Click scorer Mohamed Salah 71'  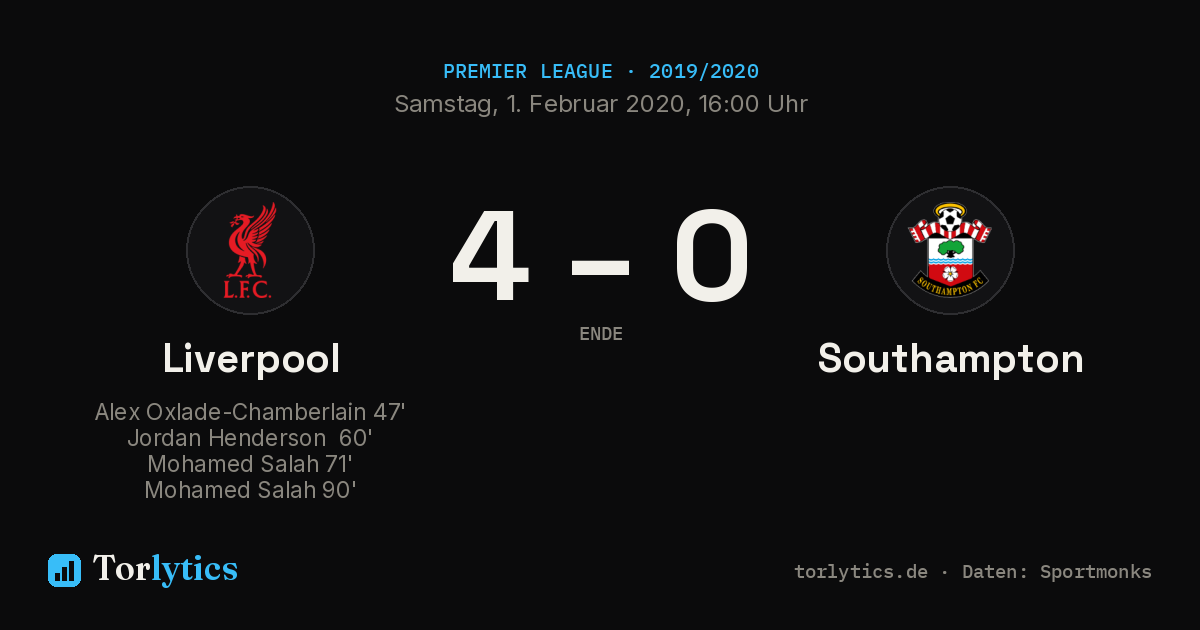(x=250, y=464)
